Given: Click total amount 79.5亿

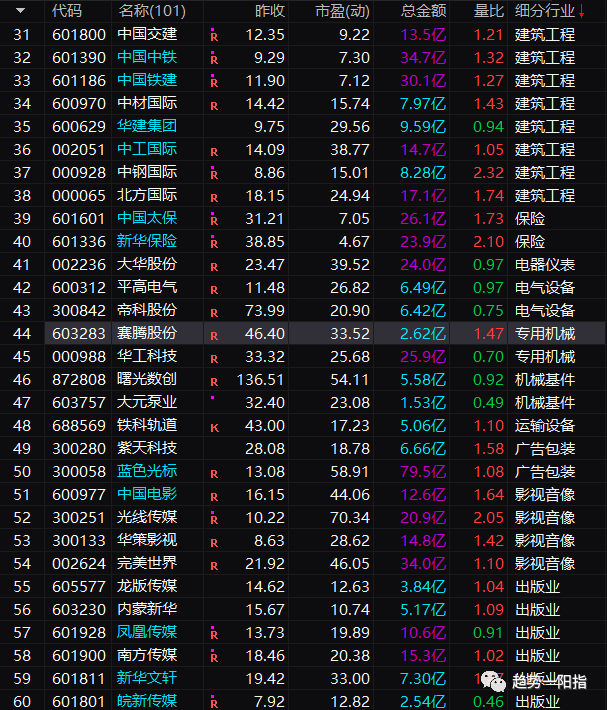Looking at the screenshot, I should click(423, 472).
